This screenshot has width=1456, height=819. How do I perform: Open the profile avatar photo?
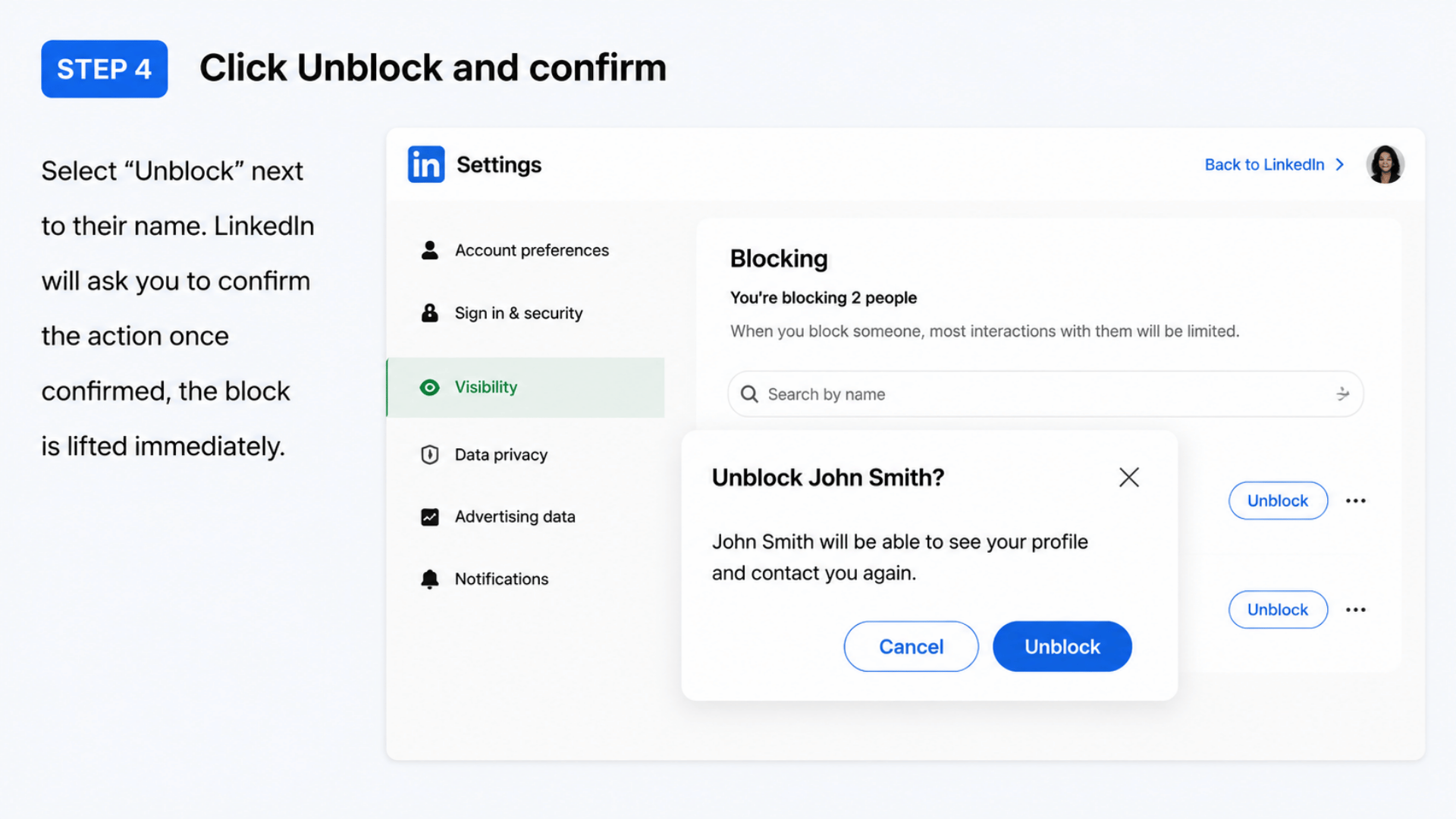point(1385,165)
